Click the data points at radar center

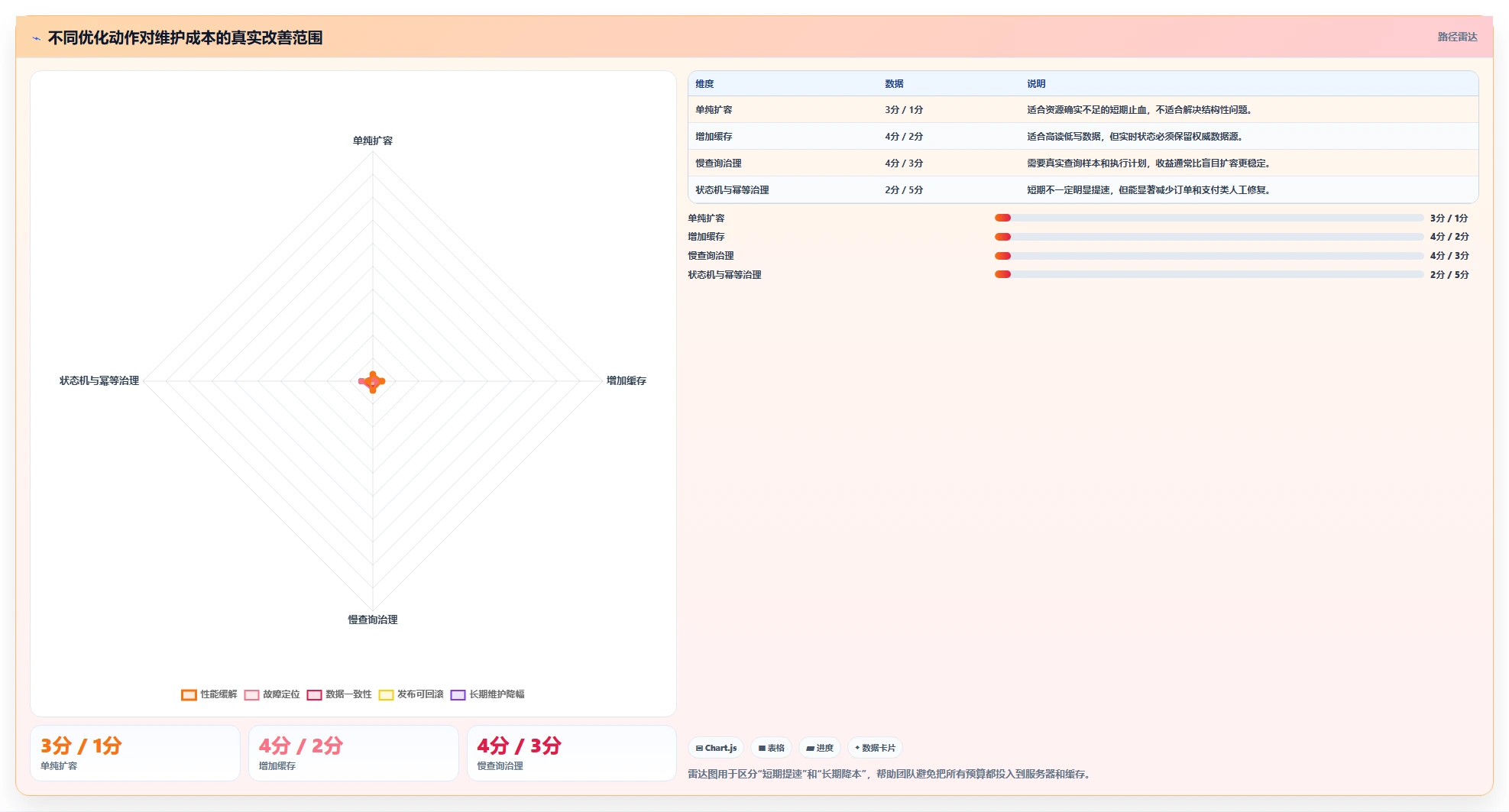[x=372, y=381]
